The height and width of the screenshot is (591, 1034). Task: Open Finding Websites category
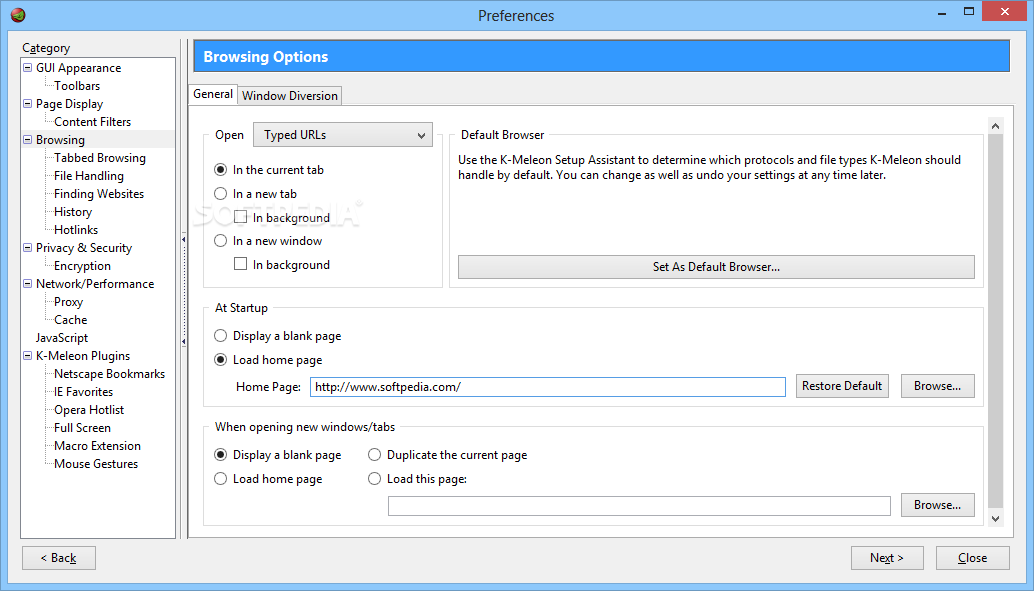tap(99, 193)
